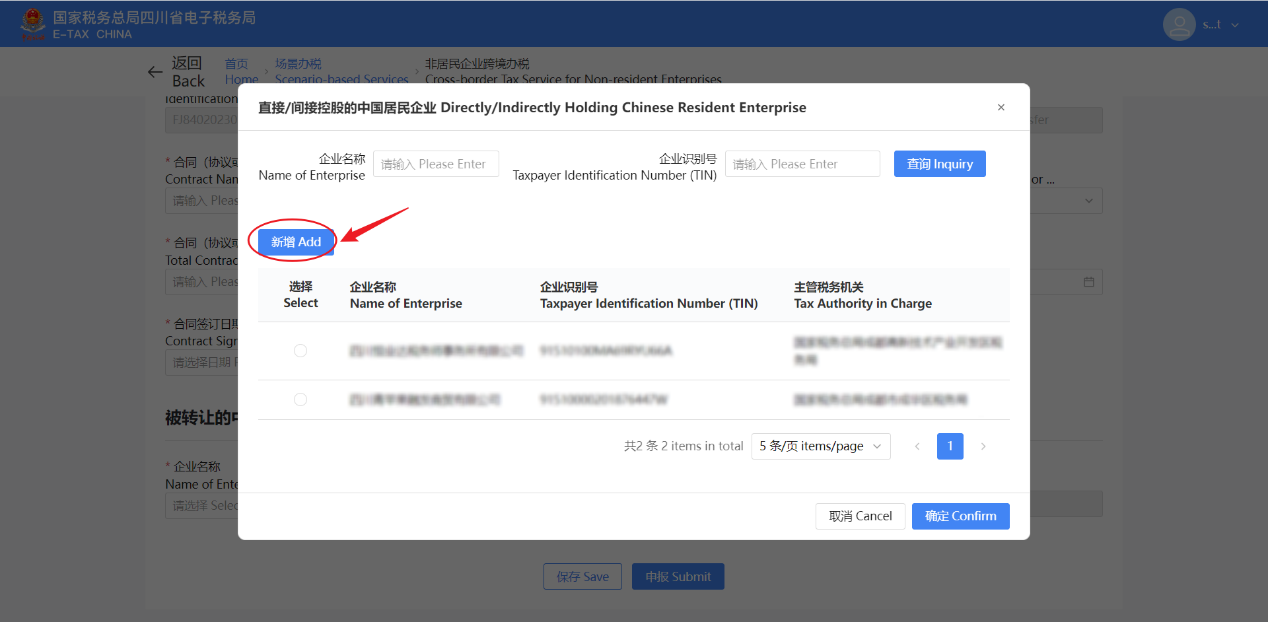Viewport: 1268px width, 622px height.
Task: Click the Inquiry button
Action: coord(939,164)
